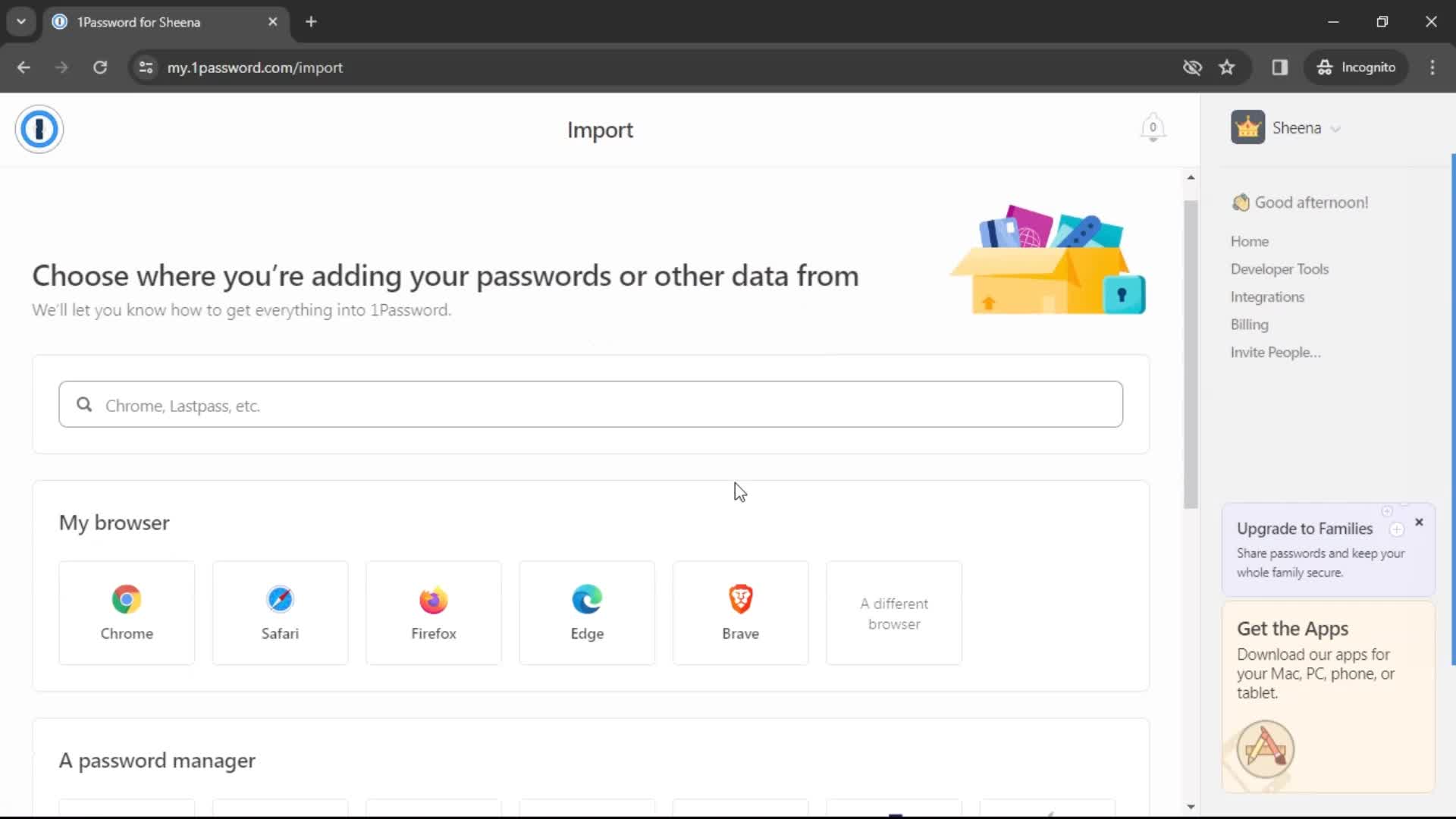Click the Invite People link
The image size is (1456, 819).
click(x=1276, y=352)
